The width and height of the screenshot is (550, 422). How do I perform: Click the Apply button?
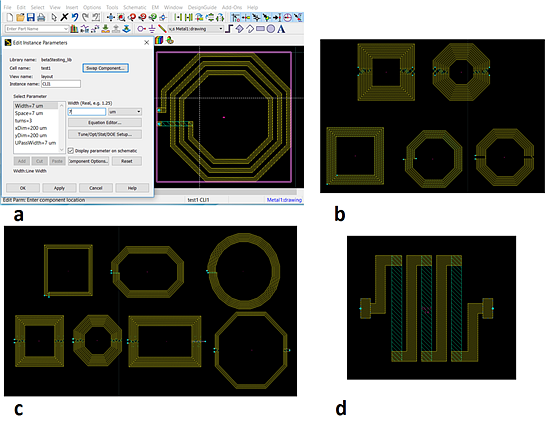pyautogui.click(x=59, y=188)
